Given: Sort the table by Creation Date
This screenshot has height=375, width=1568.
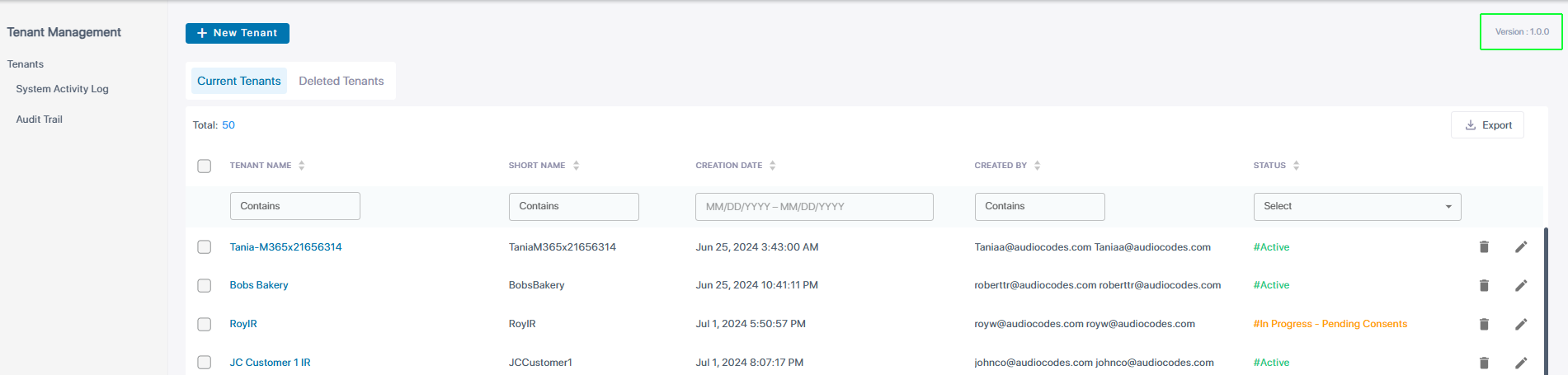Looking at the screenshot, I should click(x=773, y=166).
